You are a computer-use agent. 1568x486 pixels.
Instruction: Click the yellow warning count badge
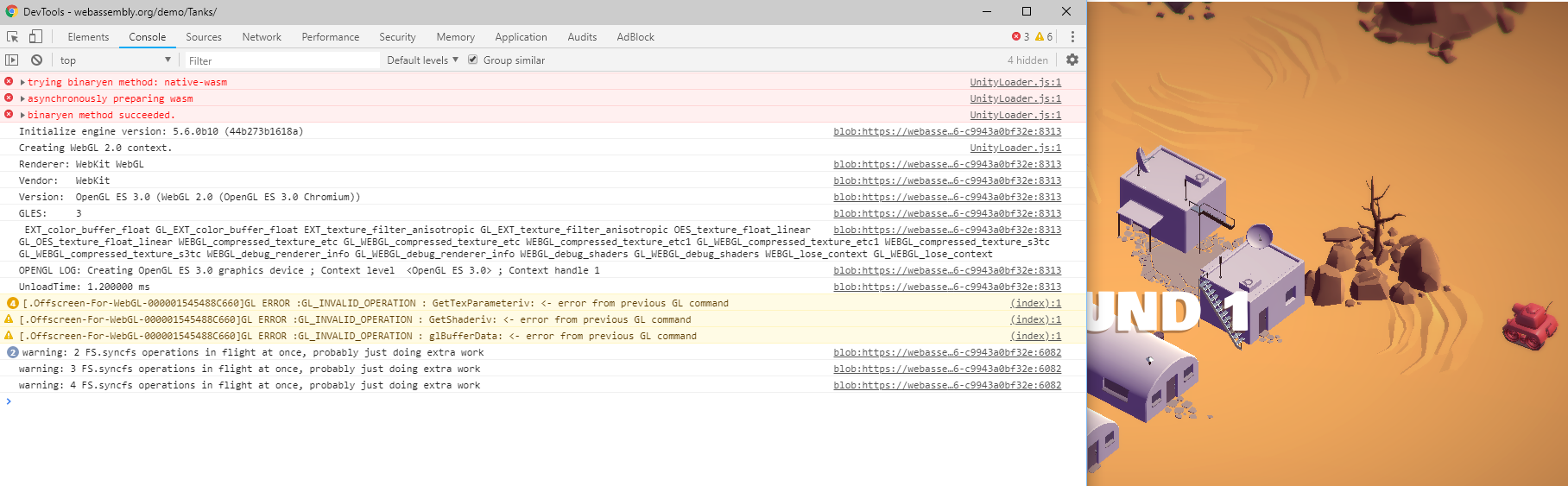(1044, 37)
